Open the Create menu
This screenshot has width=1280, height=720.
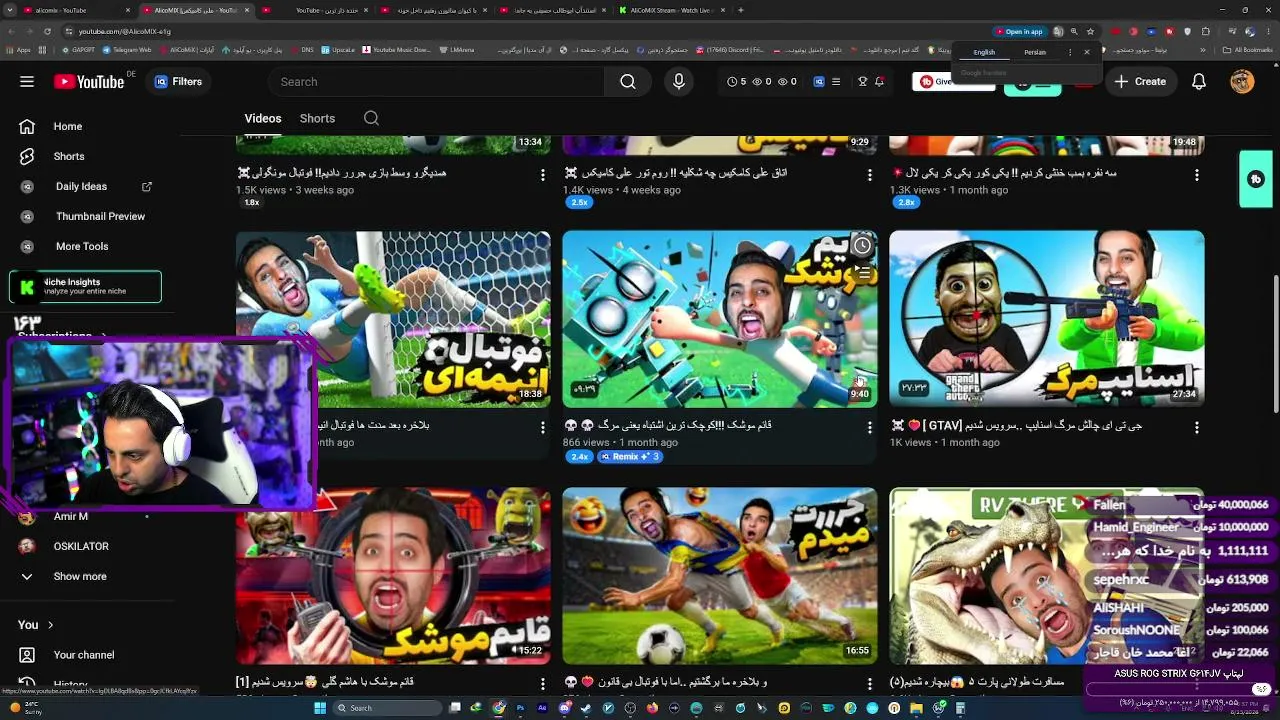(1141, 82)
